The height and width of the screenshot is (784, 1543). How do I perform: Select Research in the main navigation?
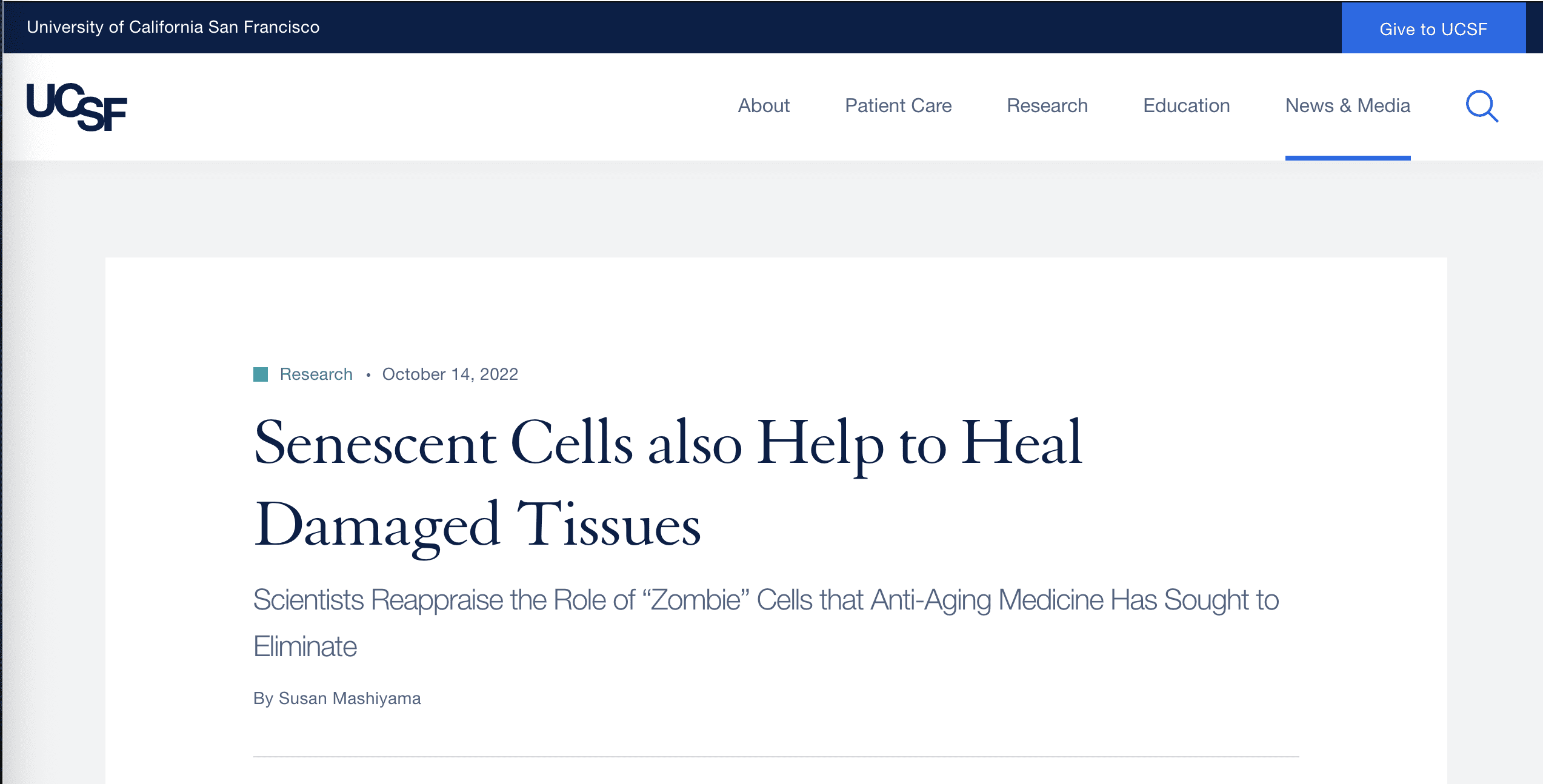point(1047,106)
